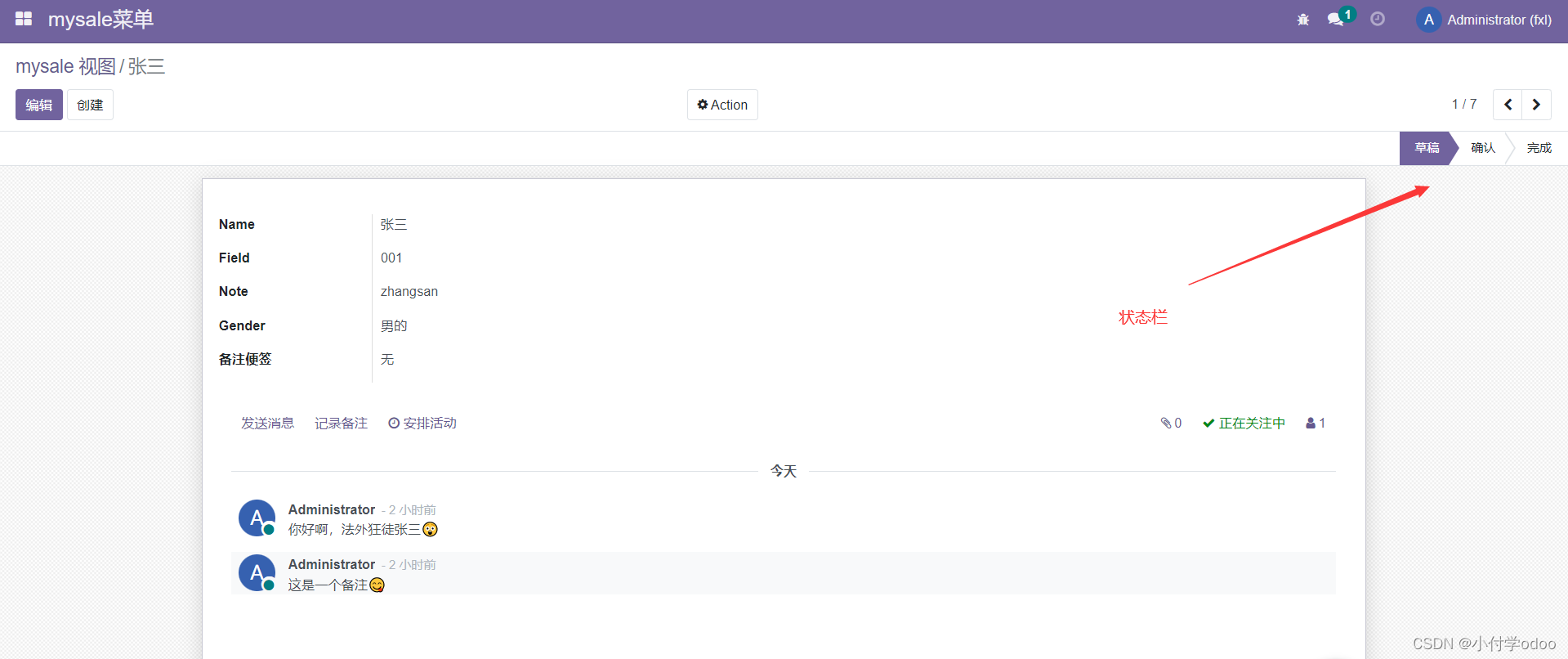Image resolution: width=1568 pixels, height=659 pixels.
Task: Click the 记录备注 log note button
Action: pos(341,424)
